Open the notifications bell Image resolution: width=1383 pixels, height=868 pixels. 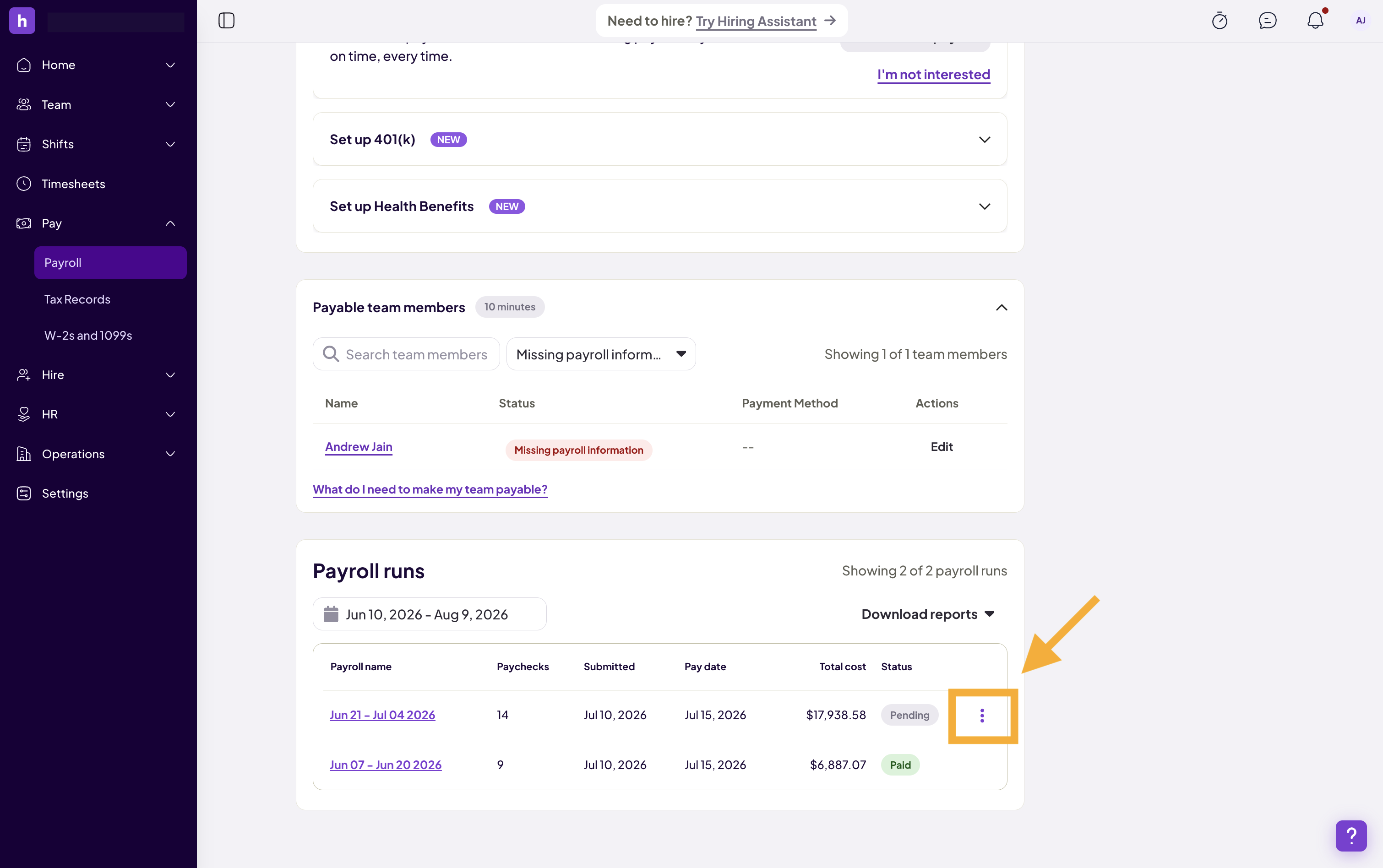1315,21
